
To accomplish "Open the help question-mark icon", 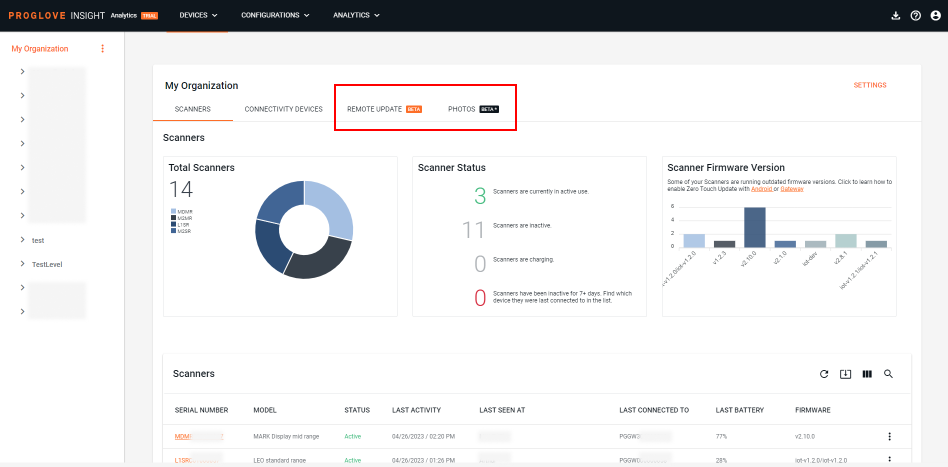I will [915, 16].
